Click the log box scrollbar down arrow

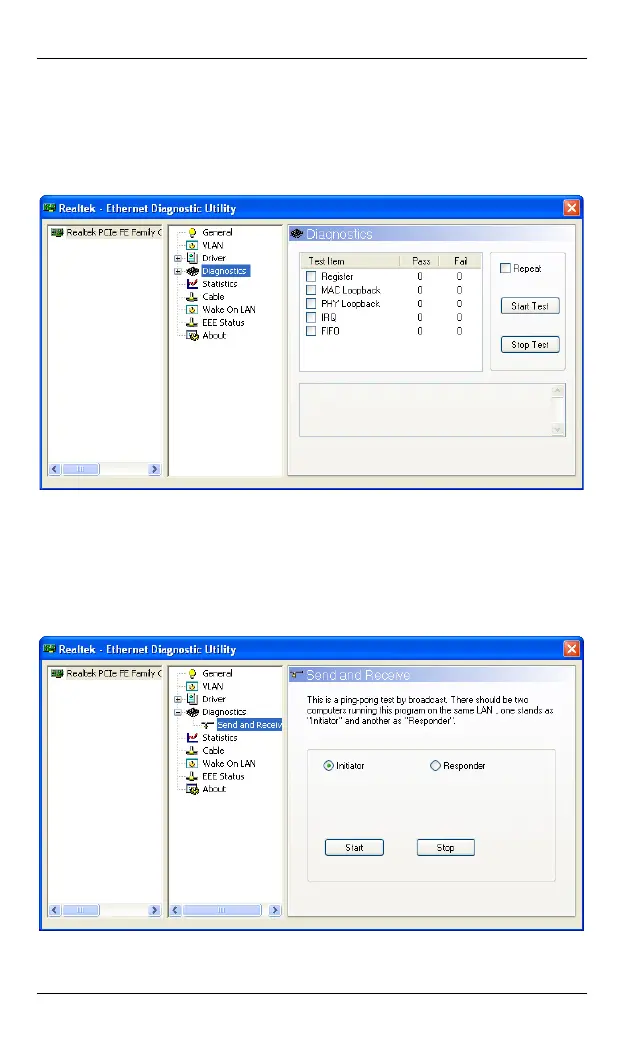(x=558, y=429)
